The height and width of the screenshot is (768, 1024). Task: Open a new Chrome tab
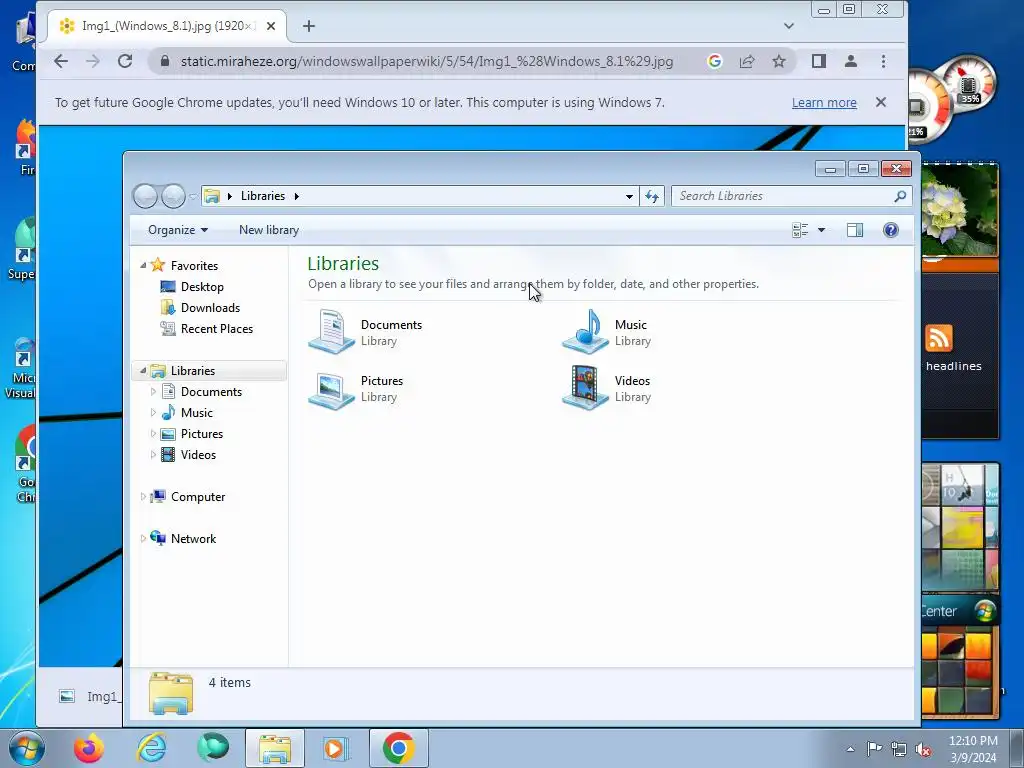(x=309, y=26)
